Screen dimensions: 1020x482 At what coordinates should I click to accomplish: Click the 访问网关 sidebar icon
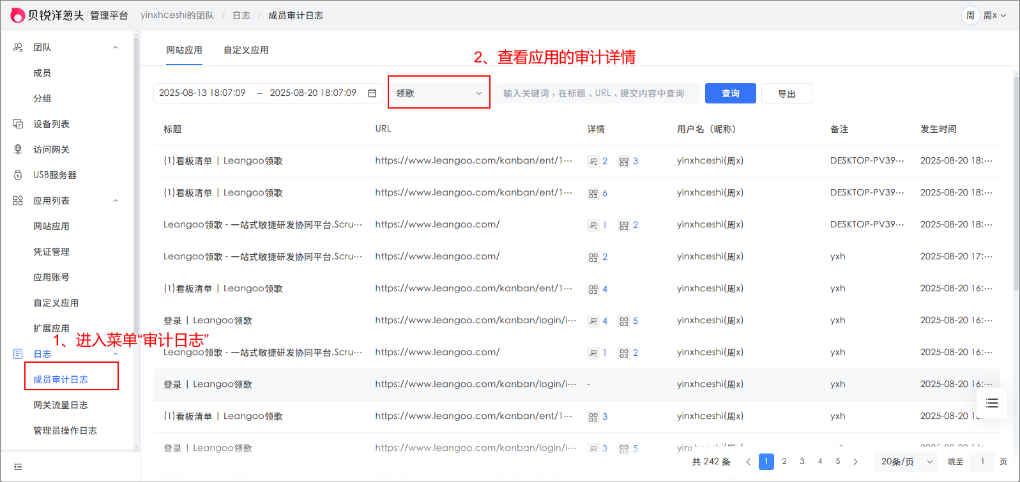tap(19, 150)
